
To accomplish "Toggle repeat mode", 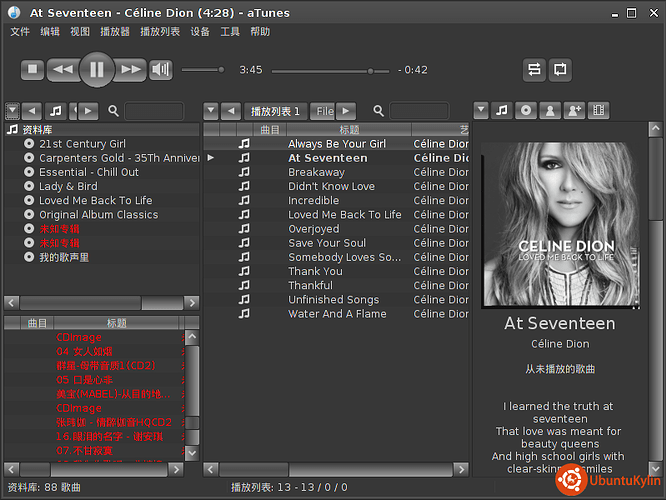I will (560, 69).
